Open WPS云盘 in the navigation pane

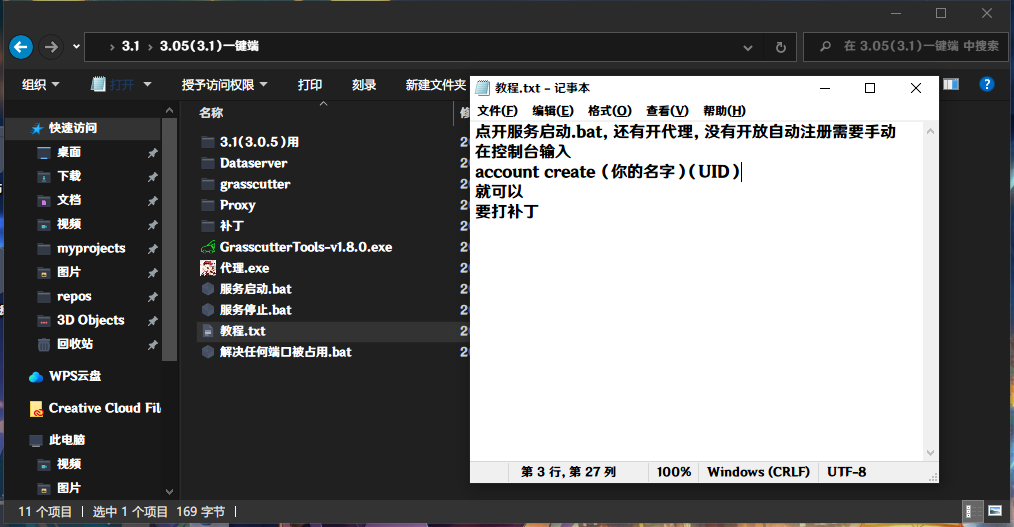[77, 376]
